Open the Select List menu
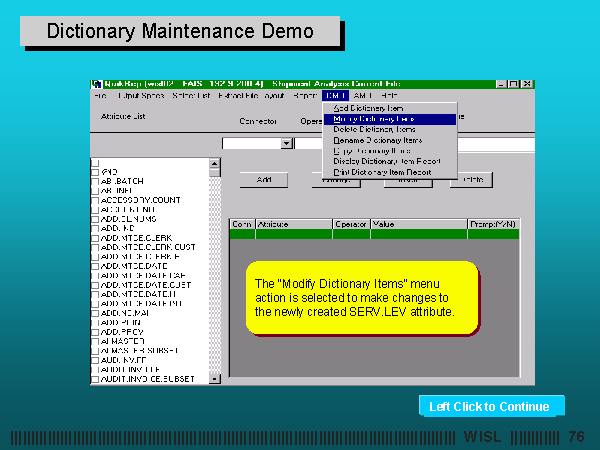 click(191, 96)
